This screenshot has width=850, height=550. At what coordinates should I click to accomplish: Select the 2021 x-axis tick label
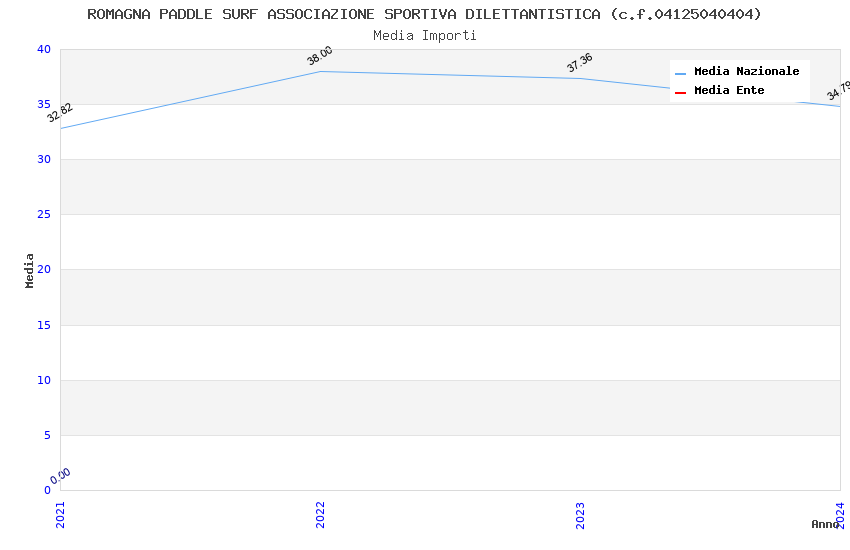click(60, 514)
